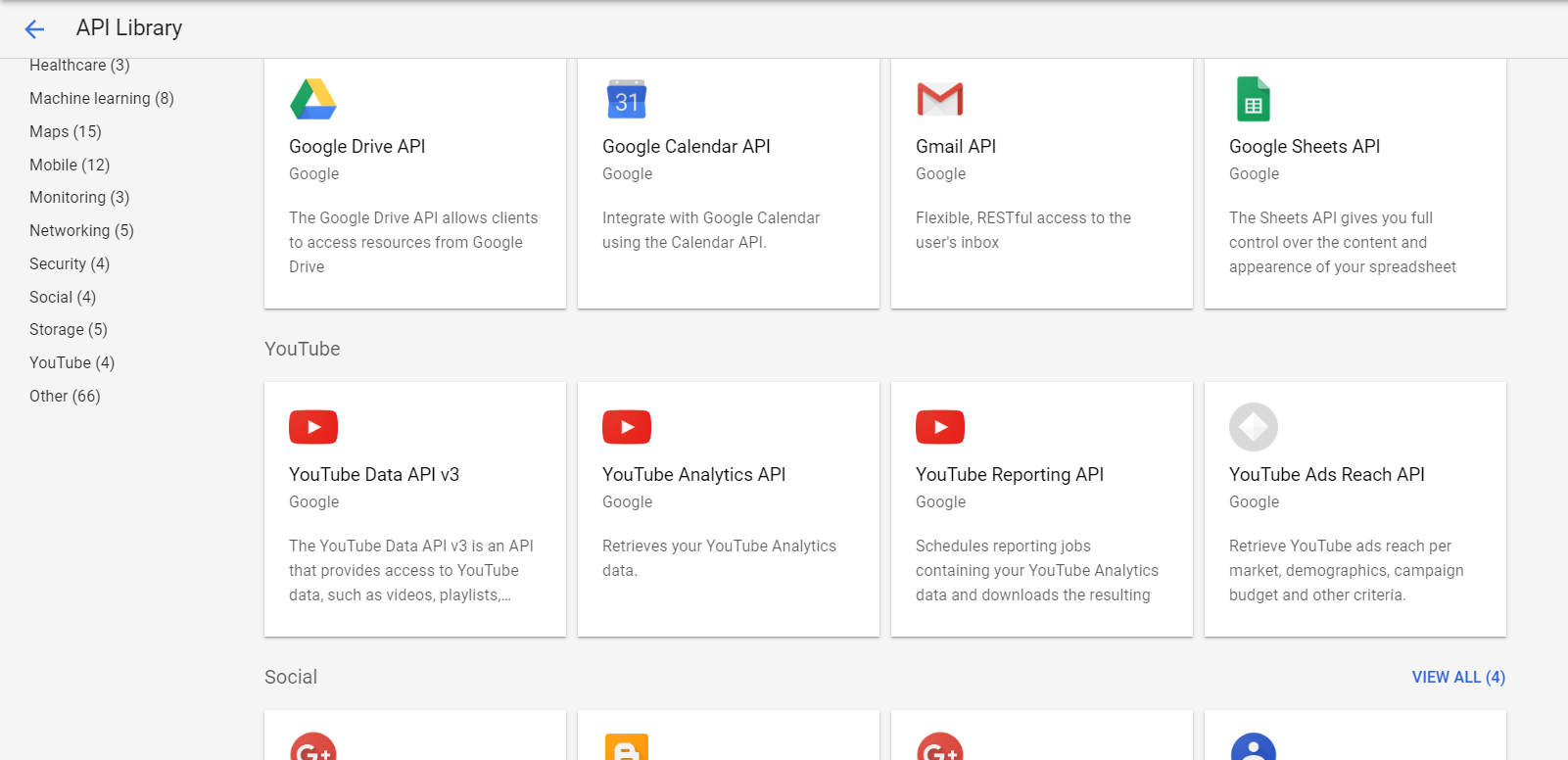Filter by Healthcare (3) category
Screen dimensions: 1568x760
pos(79,65)
